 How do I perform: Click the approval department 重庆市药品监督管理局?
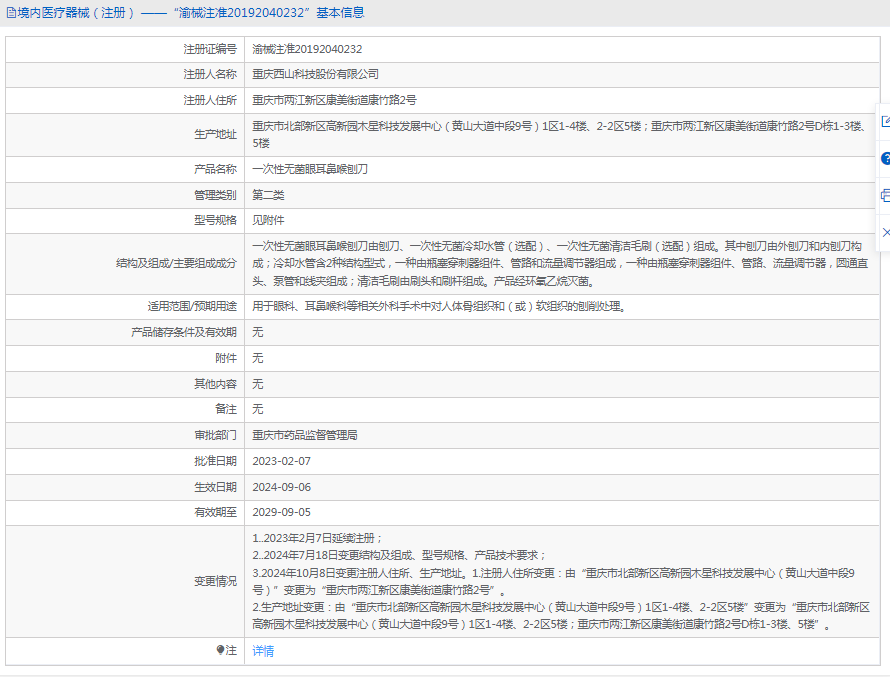pyautogui.click(x=304, y=435)
